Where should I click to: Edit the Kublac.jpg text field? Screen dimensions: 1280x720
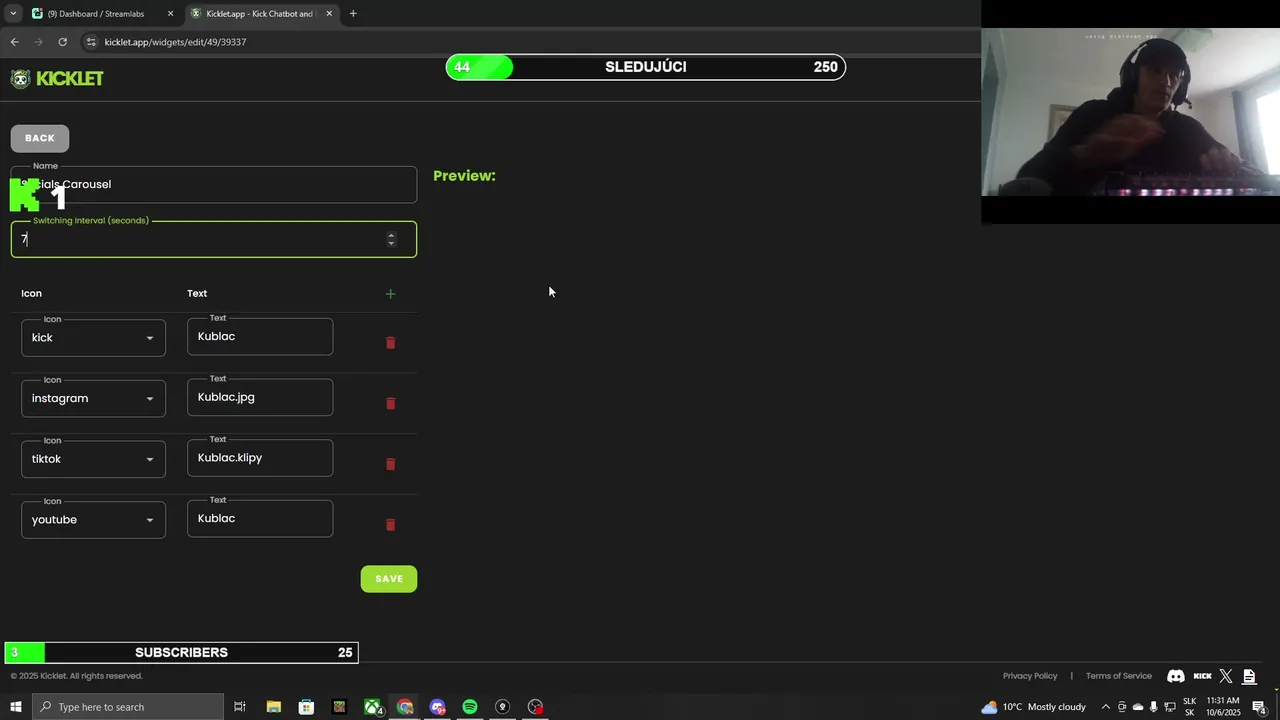pos(260,397)
